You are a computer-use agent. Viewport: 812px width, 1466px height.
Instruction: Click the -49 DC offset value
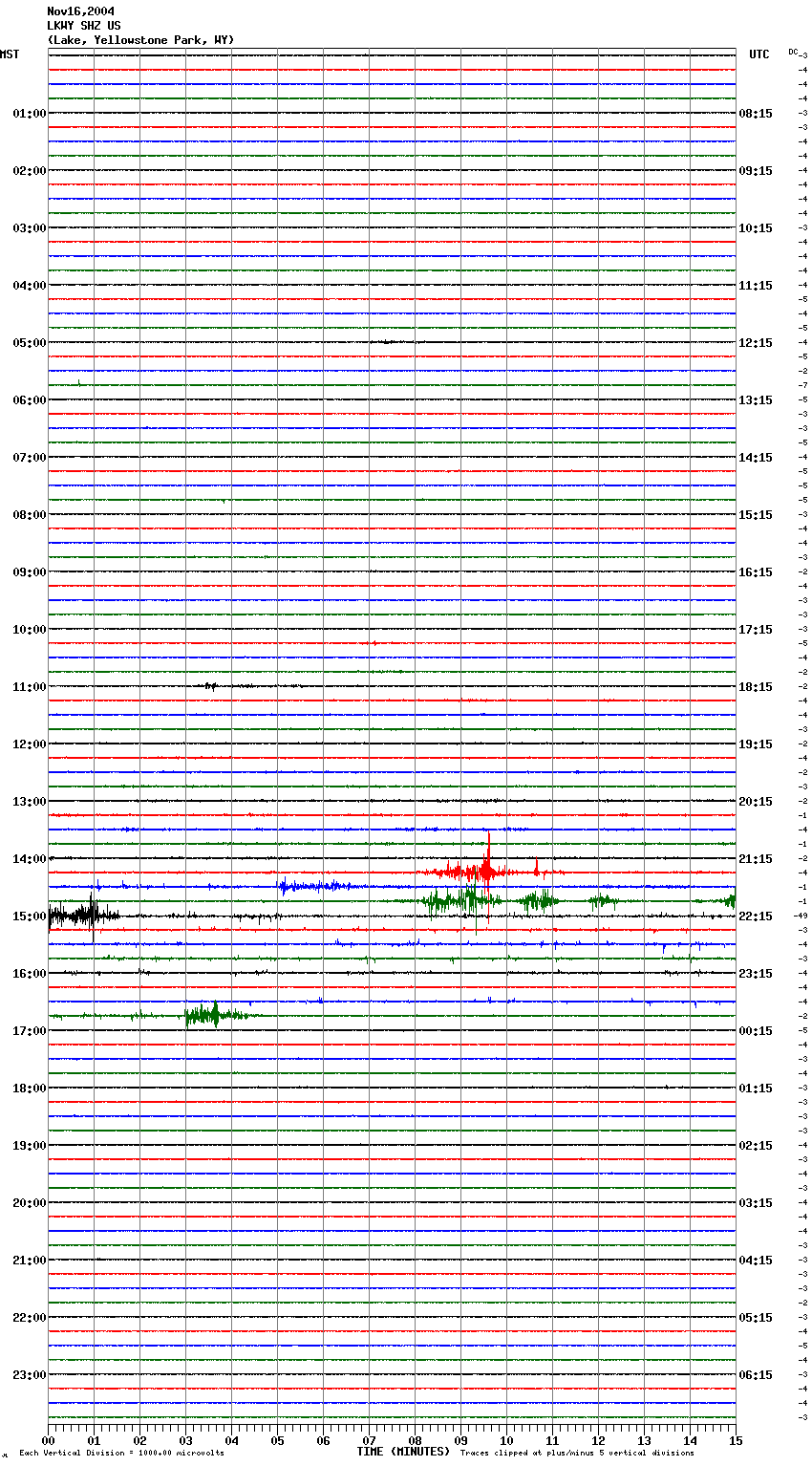[x=801, y=916]
